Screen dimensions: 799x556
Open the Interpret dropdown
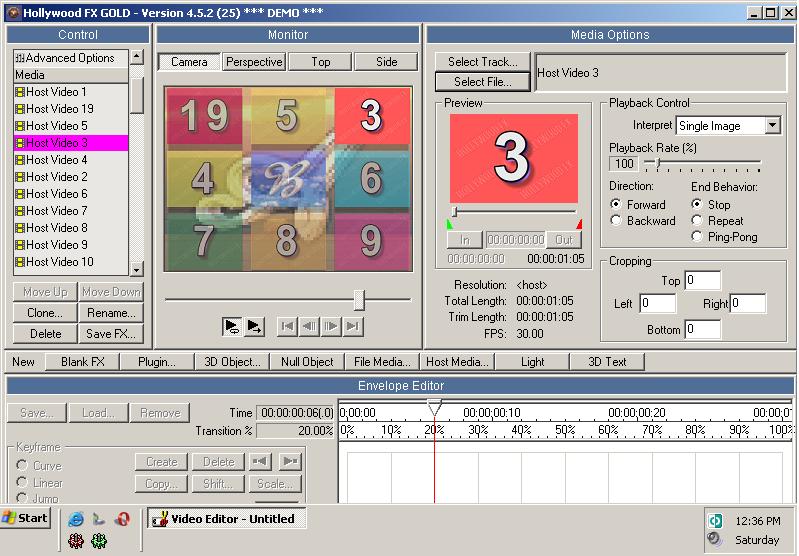pos(773,125)
